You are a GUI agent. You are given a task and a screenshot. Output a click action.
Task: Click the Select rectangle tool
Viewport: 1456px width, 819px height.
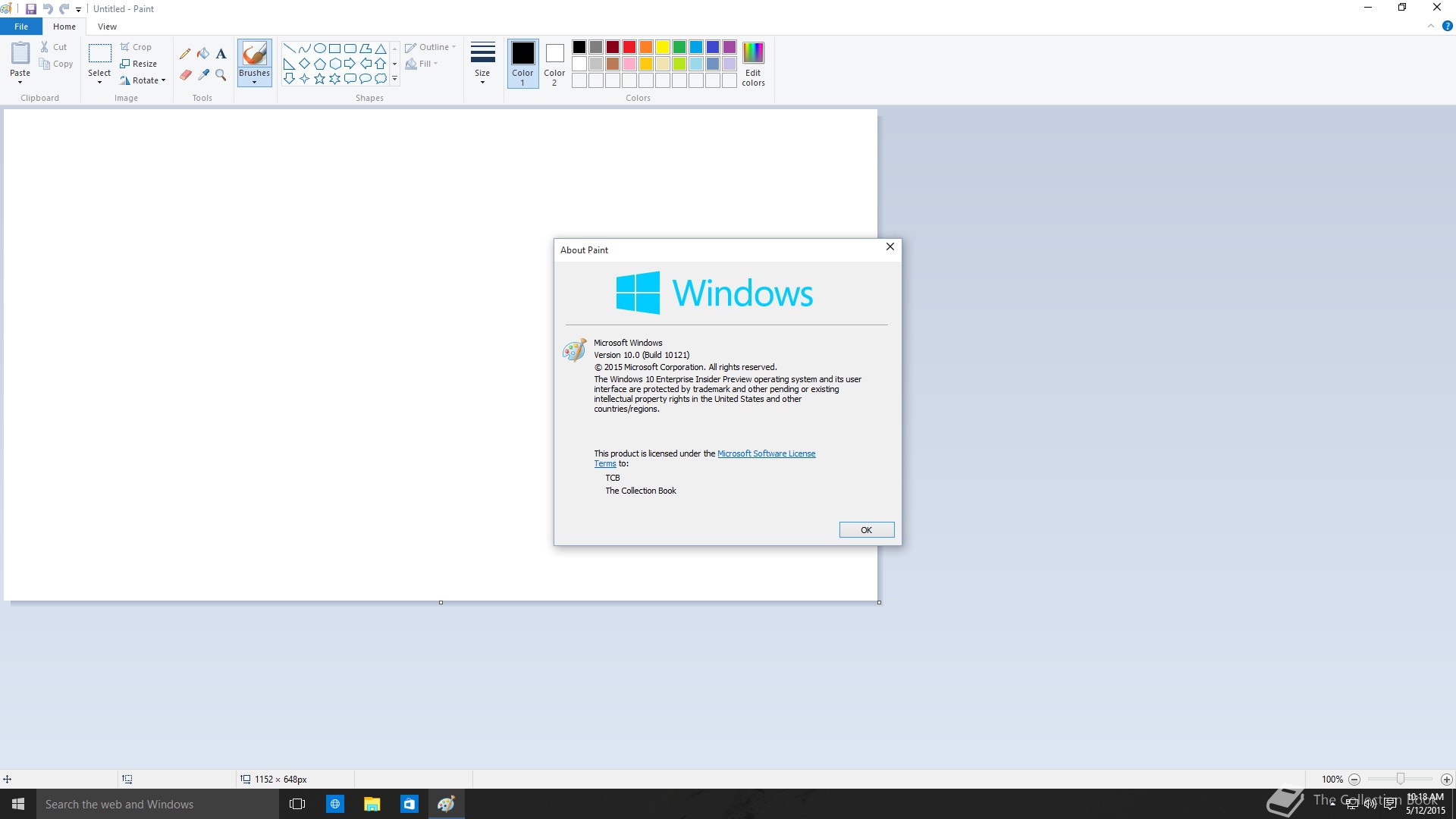[x=99, y=54]
